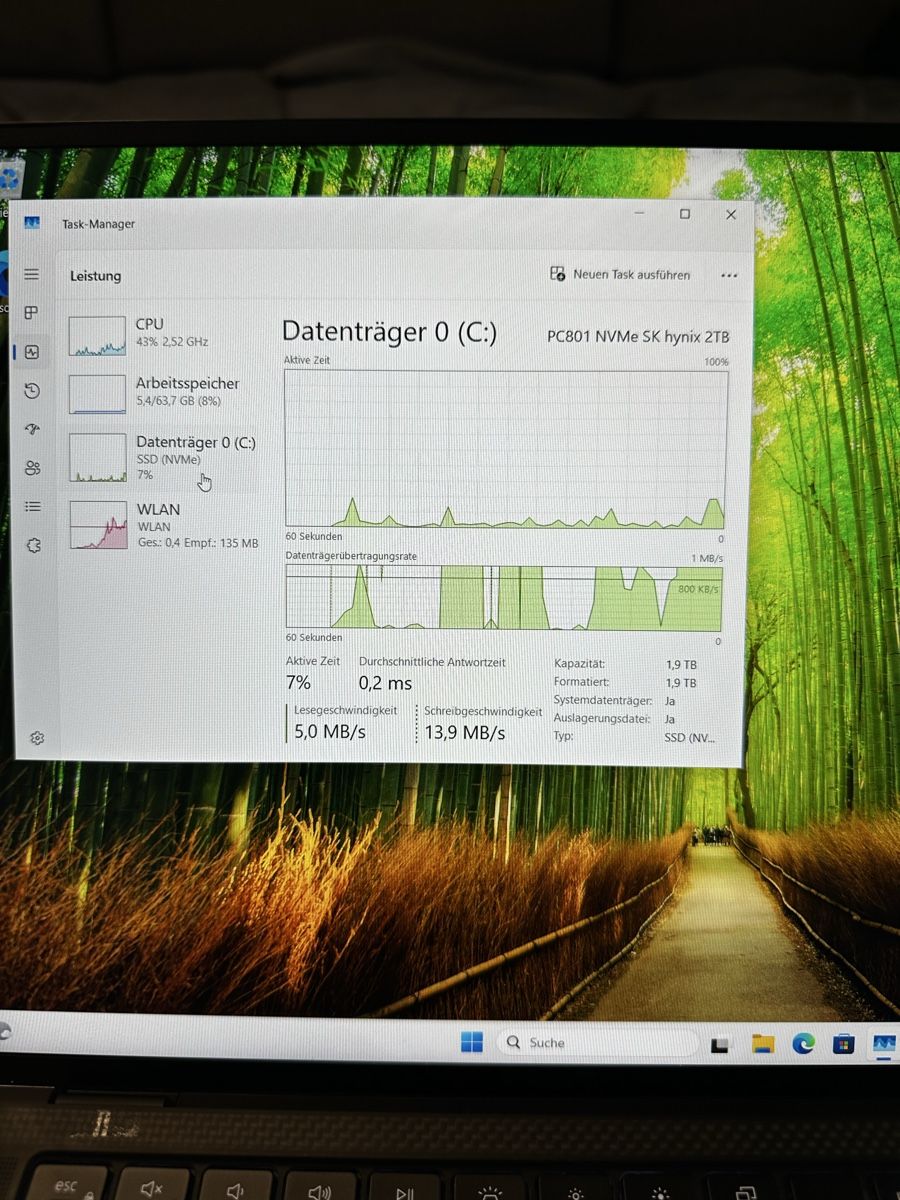Open the Details page list icon
Screen dimensions: 900x1200
(33, 507)
